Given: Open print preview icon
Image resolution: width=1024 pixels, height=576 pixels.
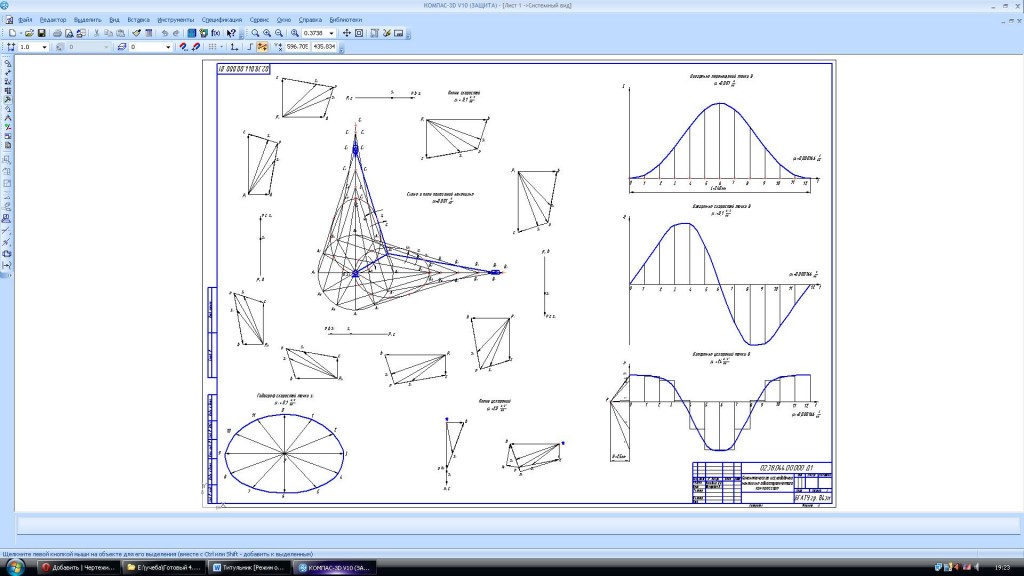Looking at the screenshot, I should [69, 33].
